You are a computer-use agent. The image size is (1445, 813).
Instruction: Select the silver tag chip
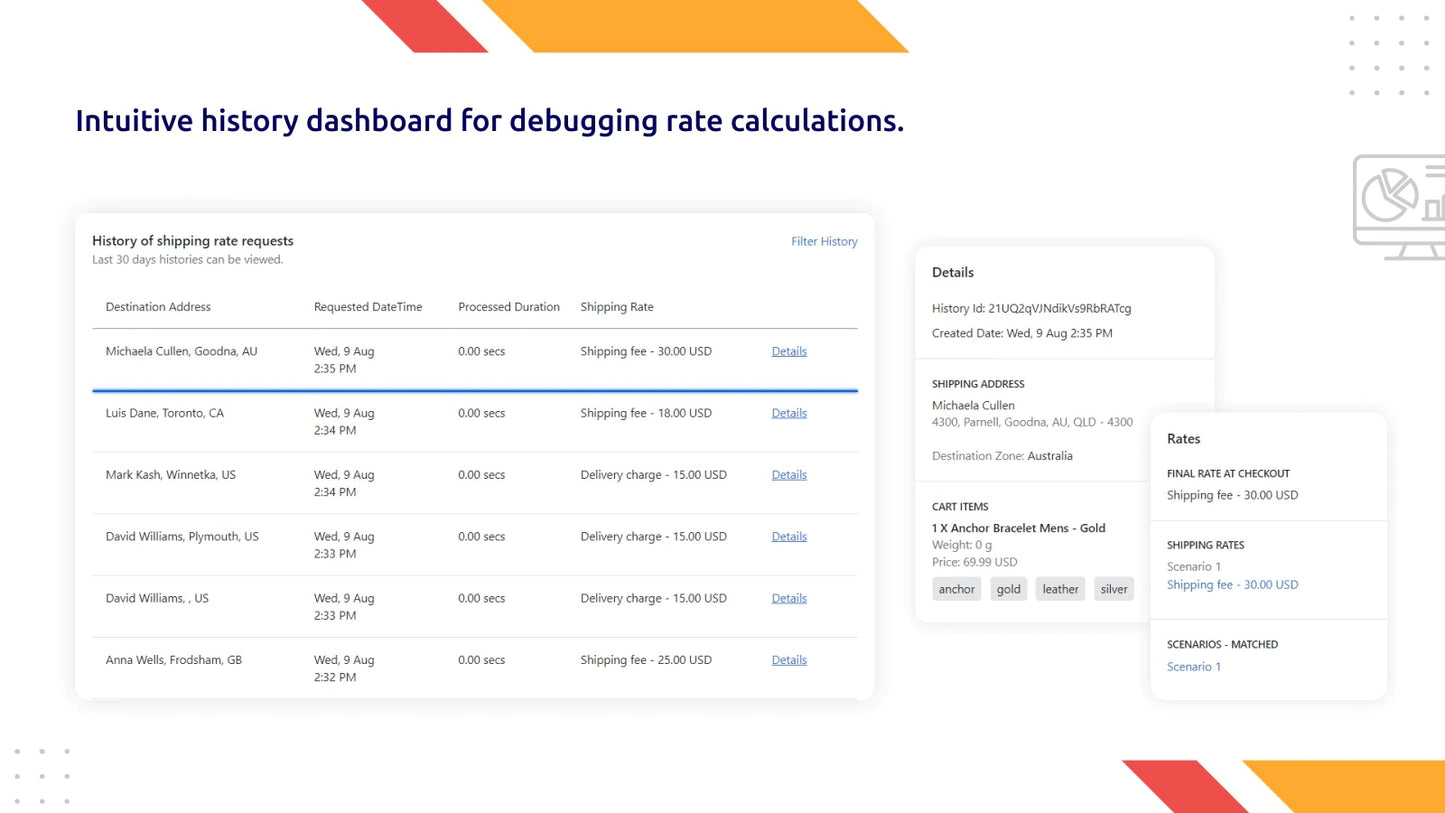point(1113,589)
